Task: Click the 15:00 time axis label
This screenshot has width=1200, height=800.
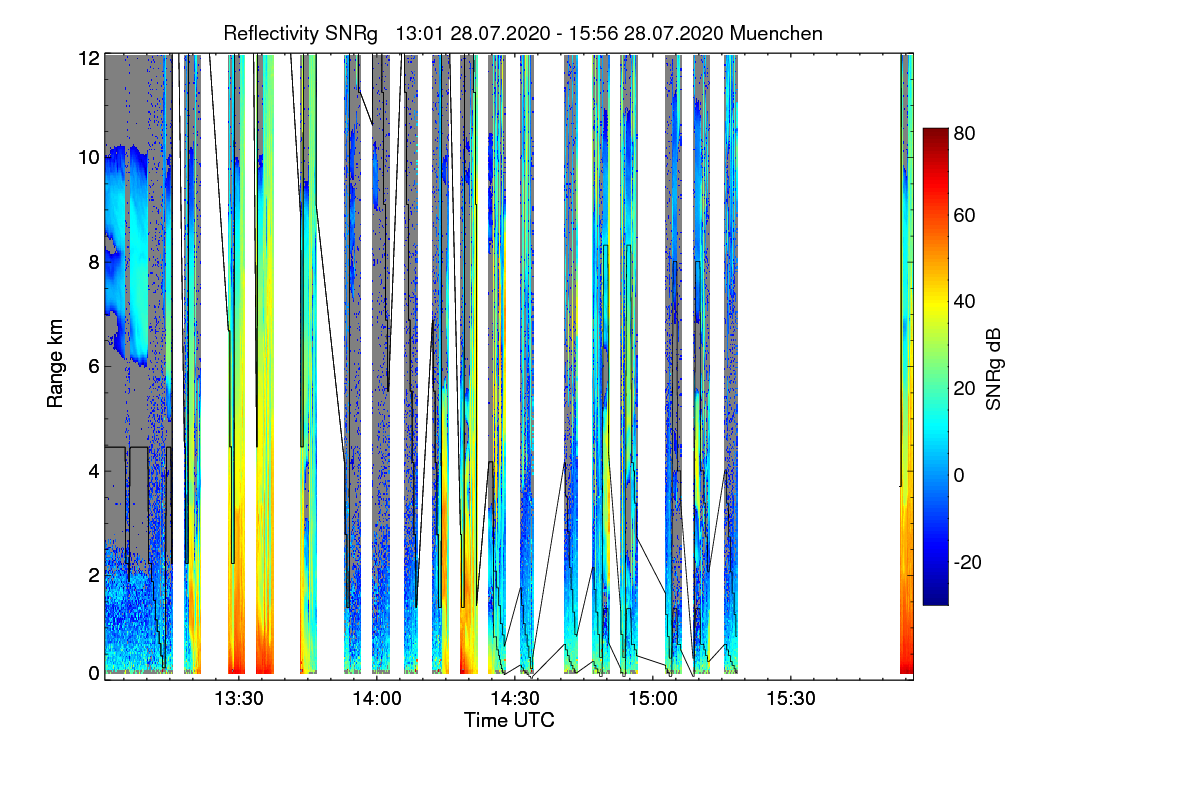Action: [x=653, y=699]
